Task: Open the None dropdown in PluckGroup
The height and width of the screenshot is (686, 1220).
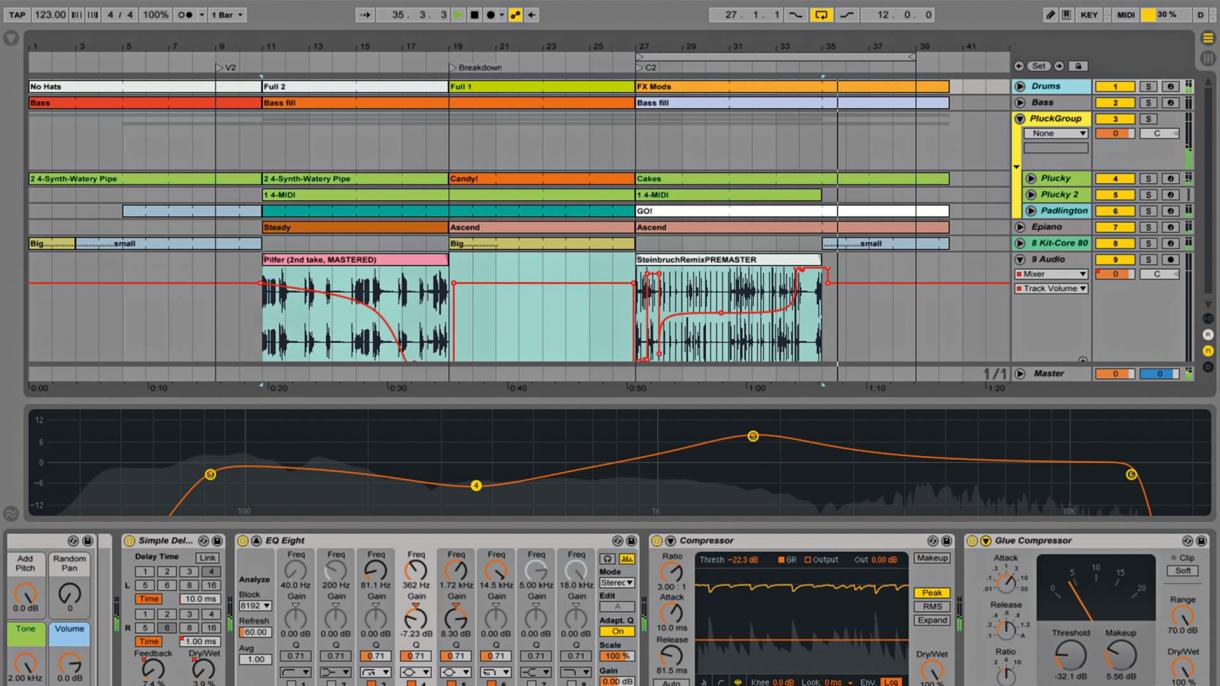Action: pos(1055,133)
